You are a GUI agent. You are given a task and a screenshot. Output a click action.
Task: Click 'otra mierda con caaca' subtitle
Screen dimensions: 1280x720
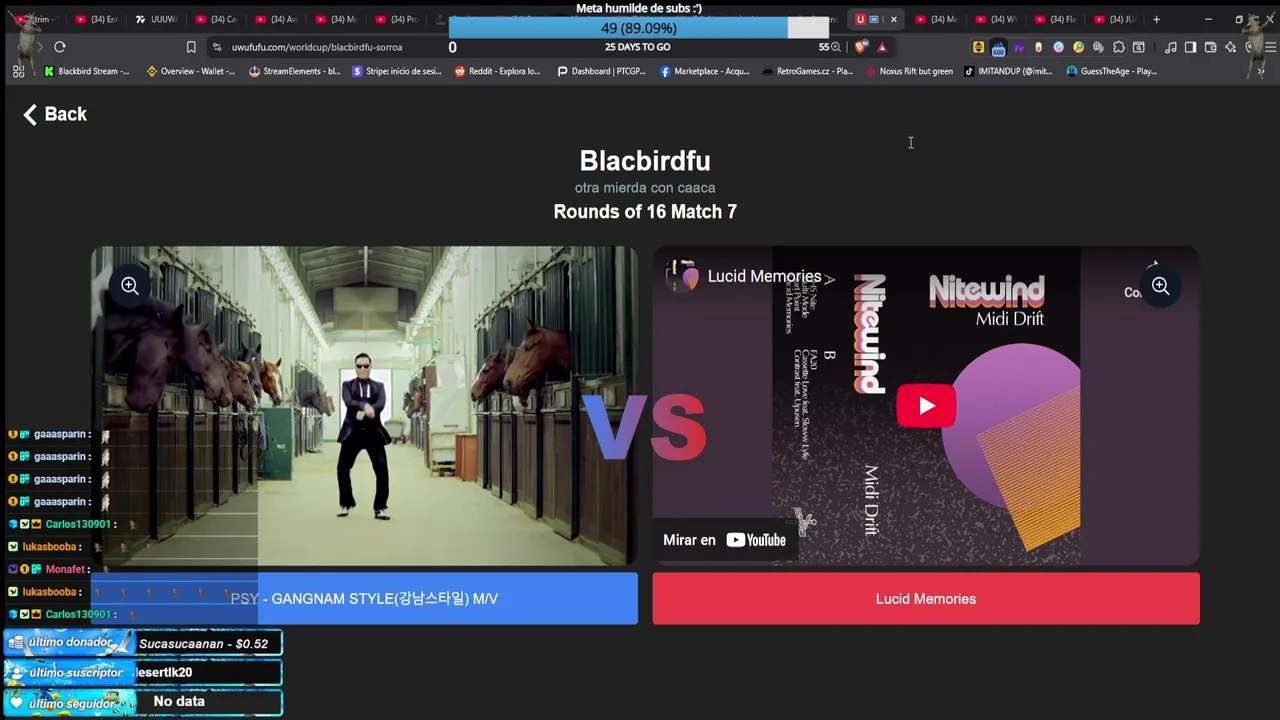645,187
